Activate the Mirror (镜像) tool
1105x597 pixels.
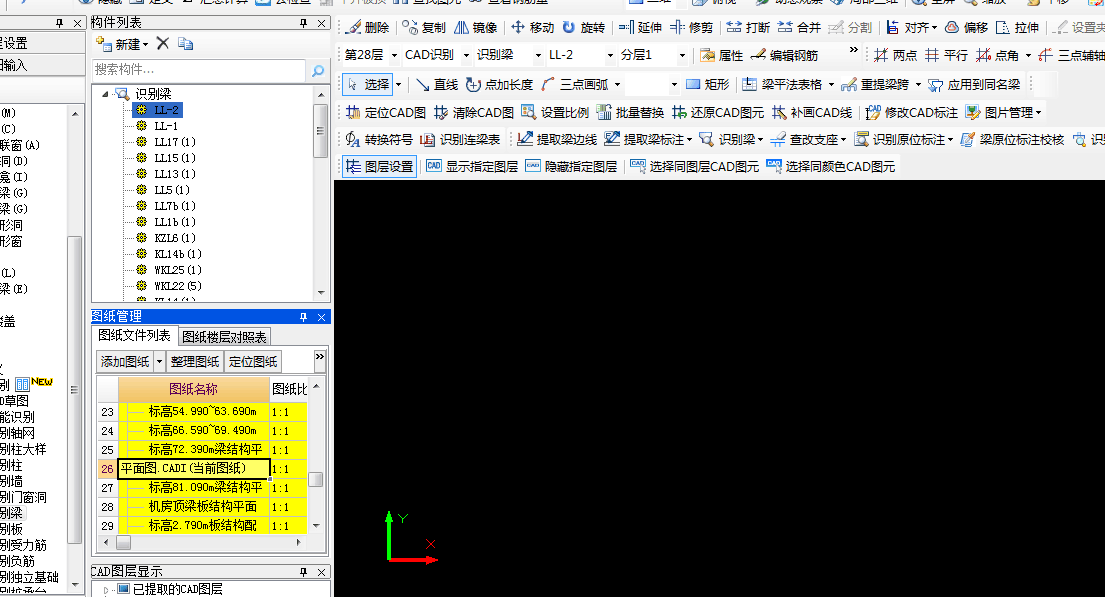click(476, 27)
